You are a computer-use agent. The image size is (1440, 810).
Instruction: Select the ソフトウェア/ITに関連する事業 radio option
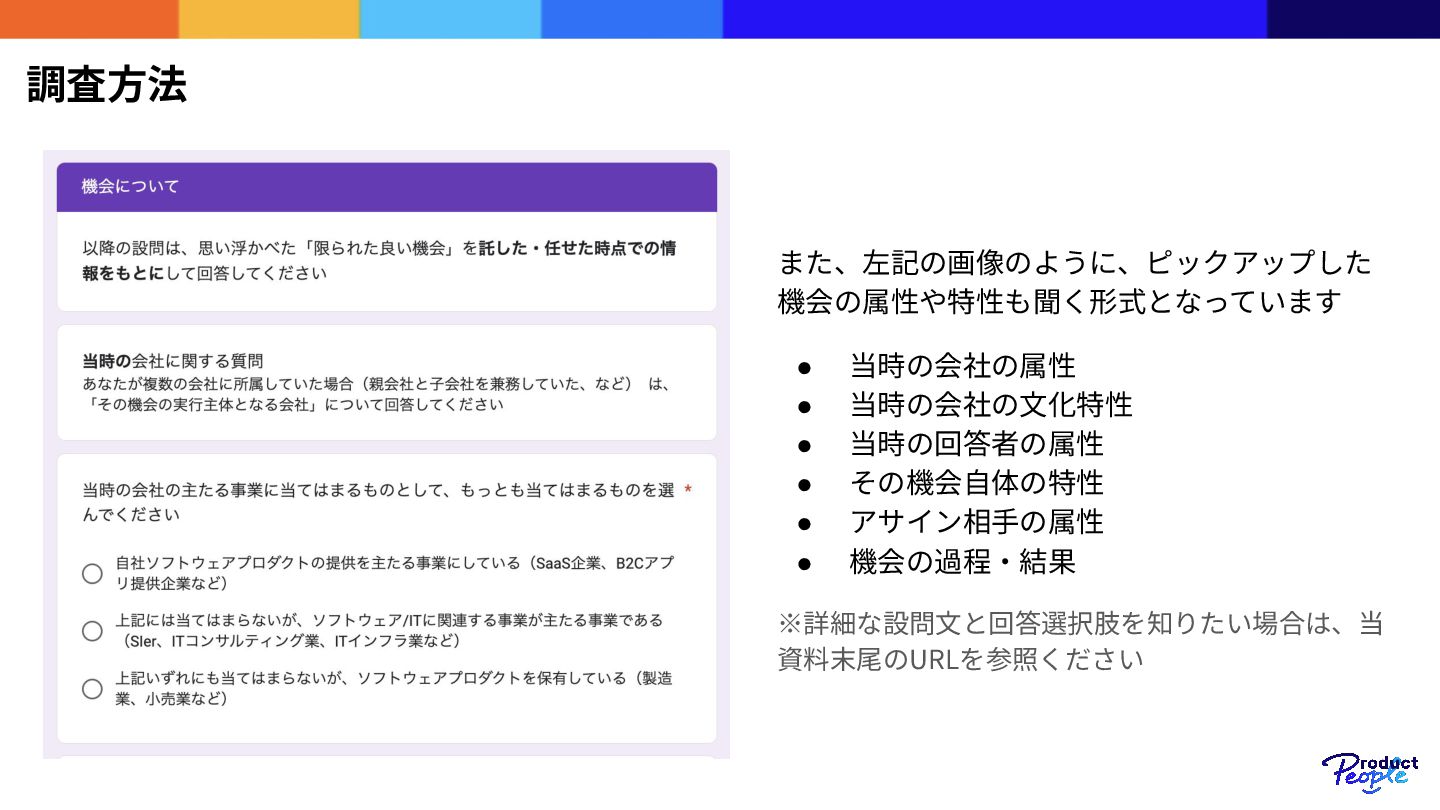point(92,631)
